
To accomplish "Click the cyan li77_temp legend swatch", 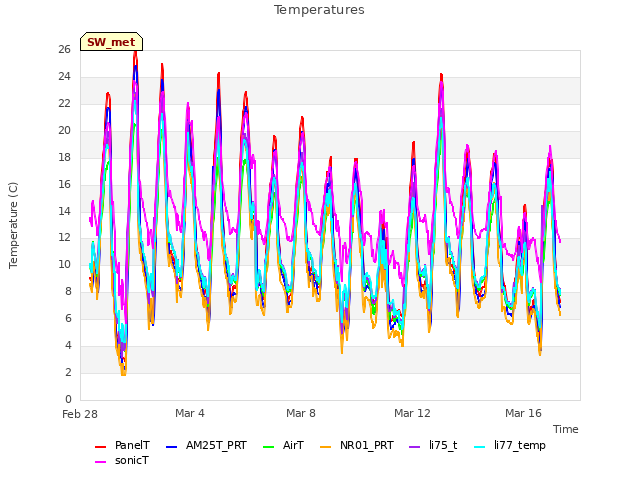I will click(480, 447).
